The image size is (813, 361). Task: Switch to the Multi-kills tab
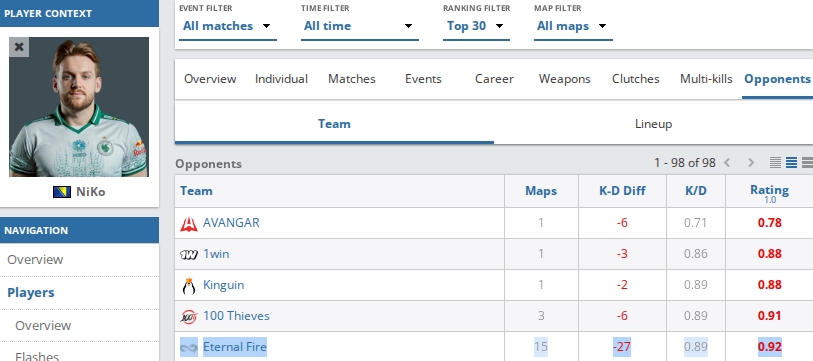click(x=706, y=79)
